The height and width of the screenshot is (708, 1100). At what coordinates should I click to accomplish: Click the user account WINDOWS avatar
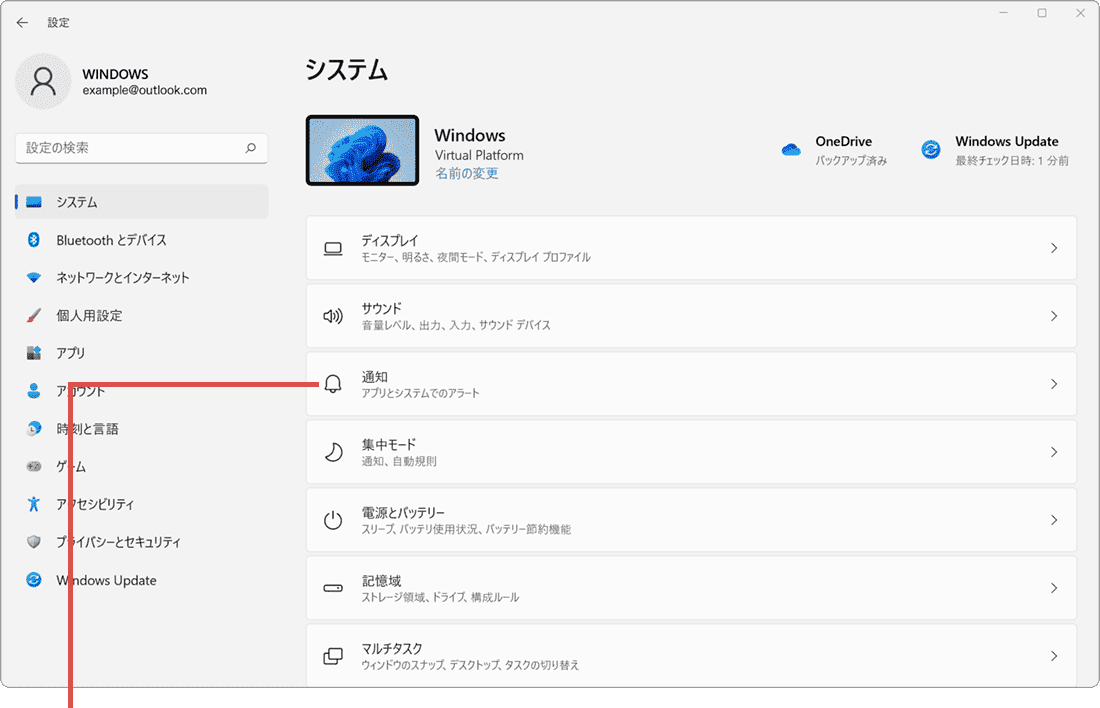point(43,81)
